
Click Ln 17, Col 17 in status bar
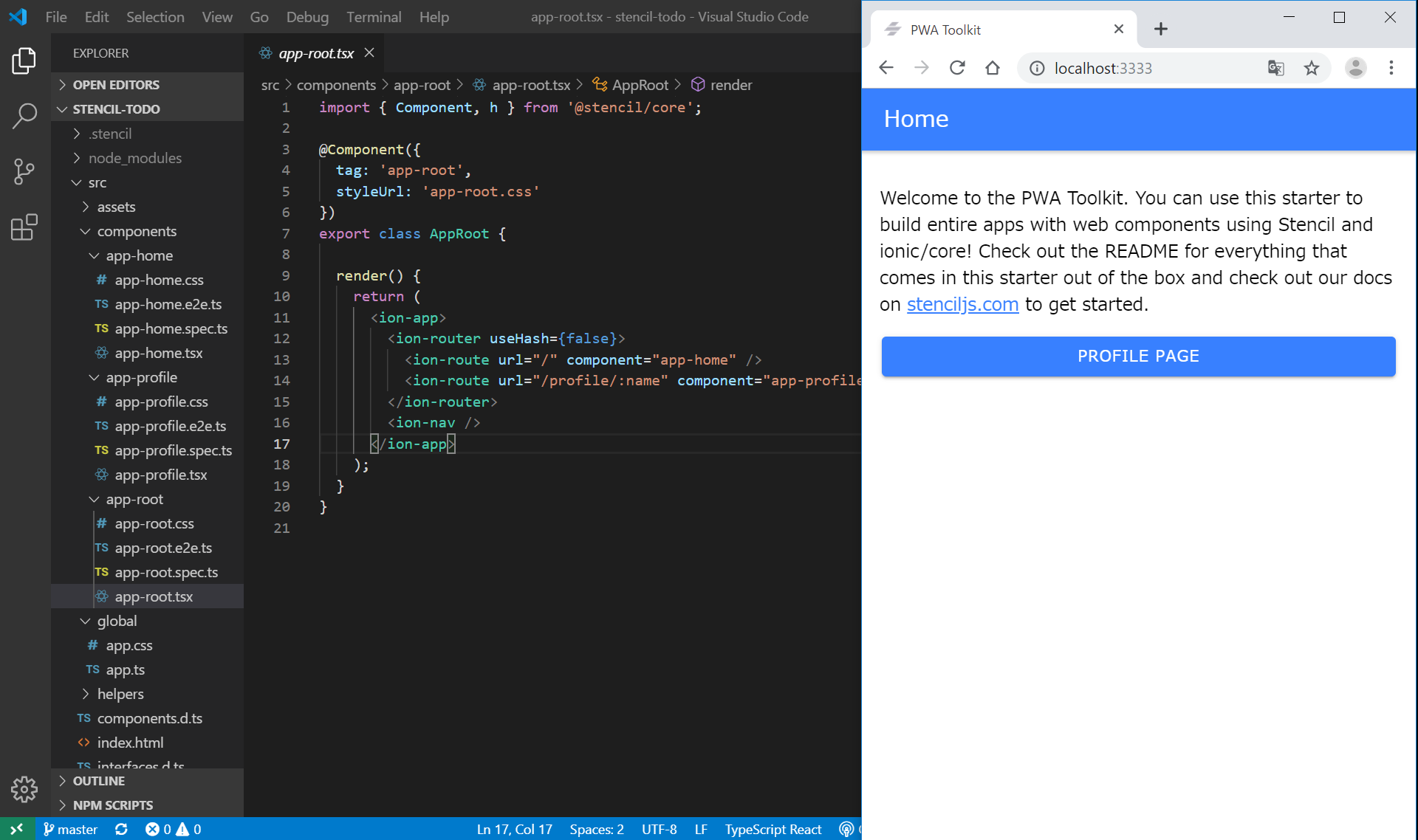(514, 829)
